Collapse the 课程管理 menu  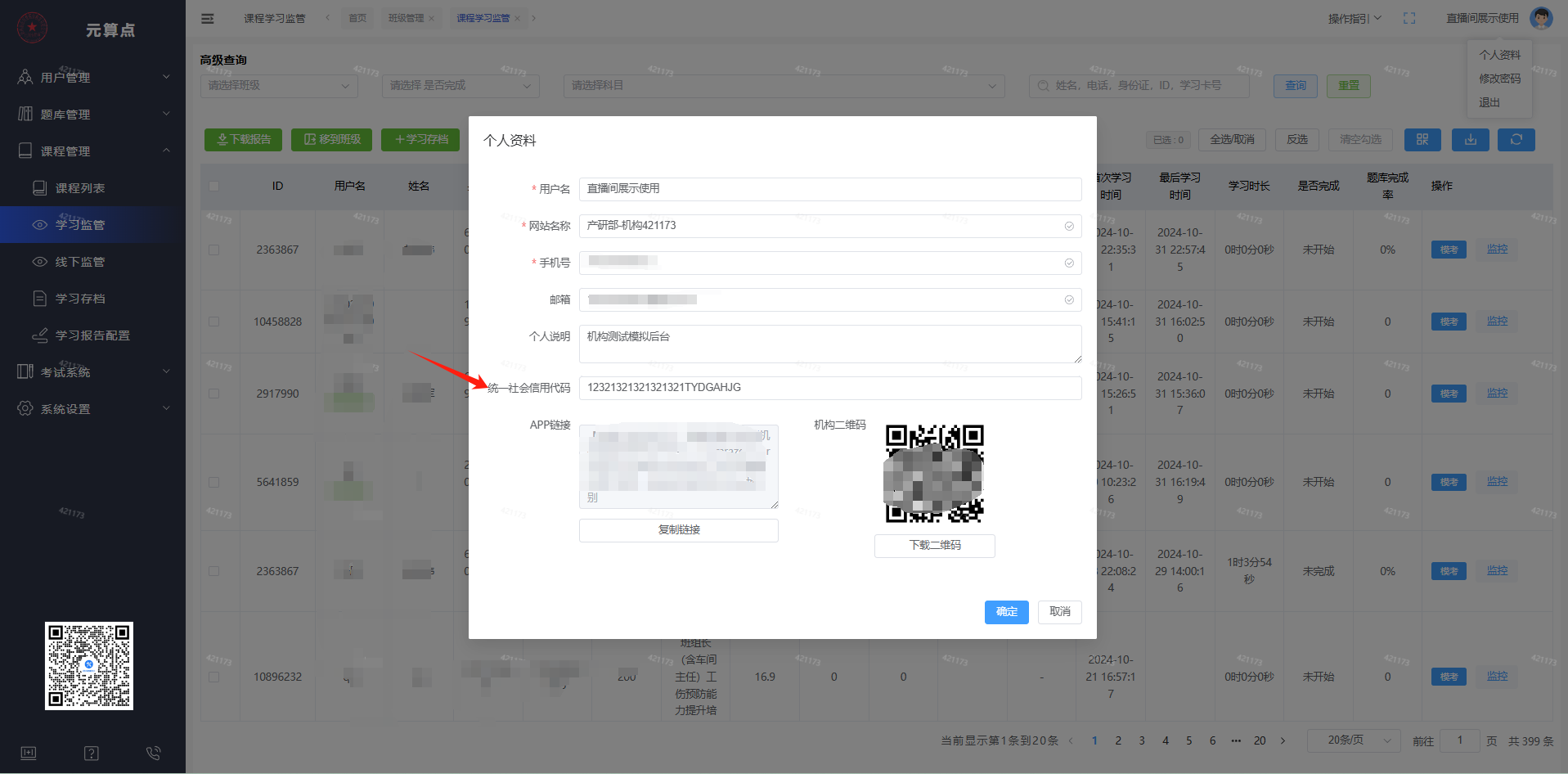[x=92, y=151]
